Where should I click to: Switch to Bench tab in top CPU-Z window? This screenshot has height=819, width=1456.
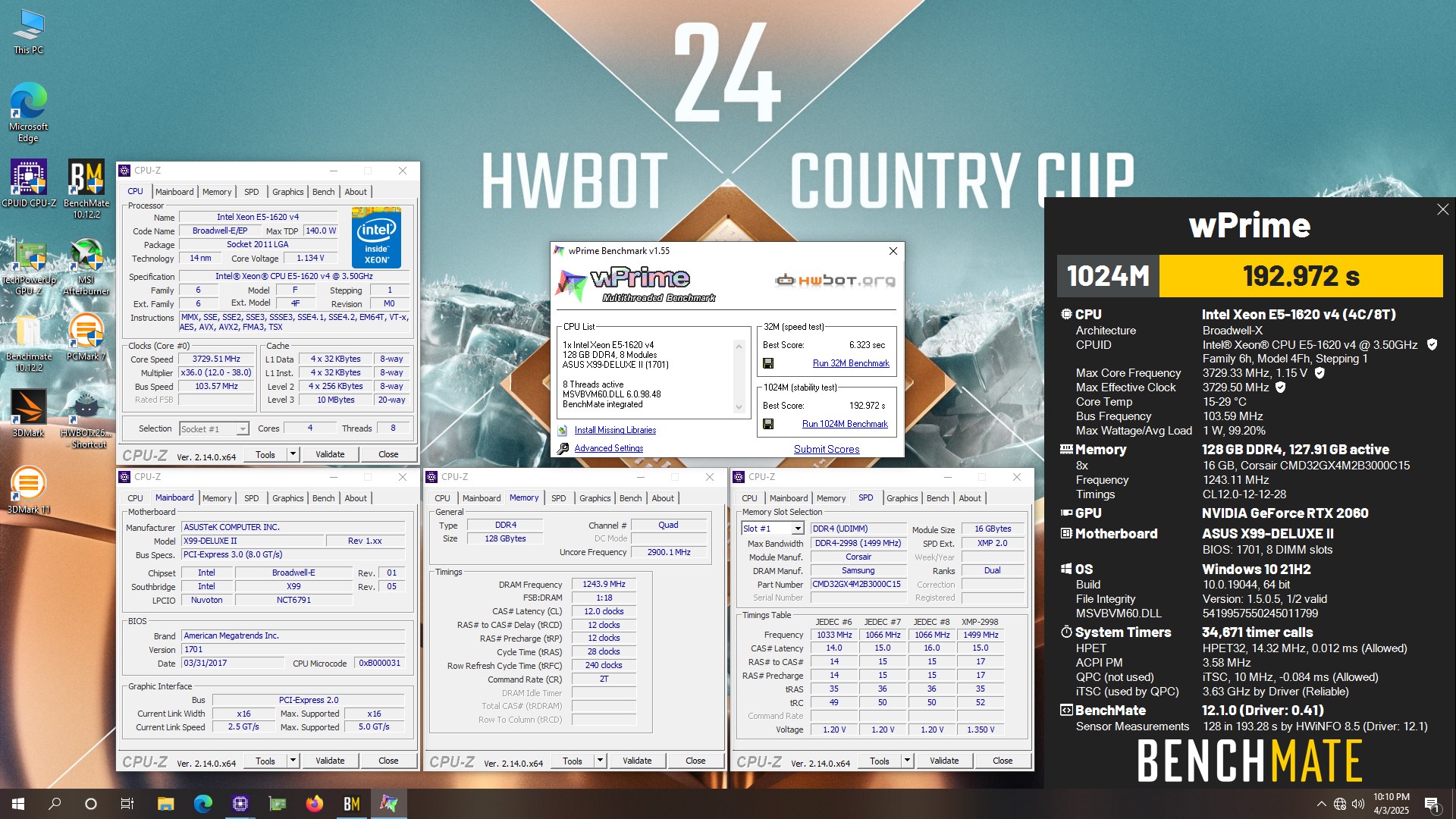(x=323, y=192)
